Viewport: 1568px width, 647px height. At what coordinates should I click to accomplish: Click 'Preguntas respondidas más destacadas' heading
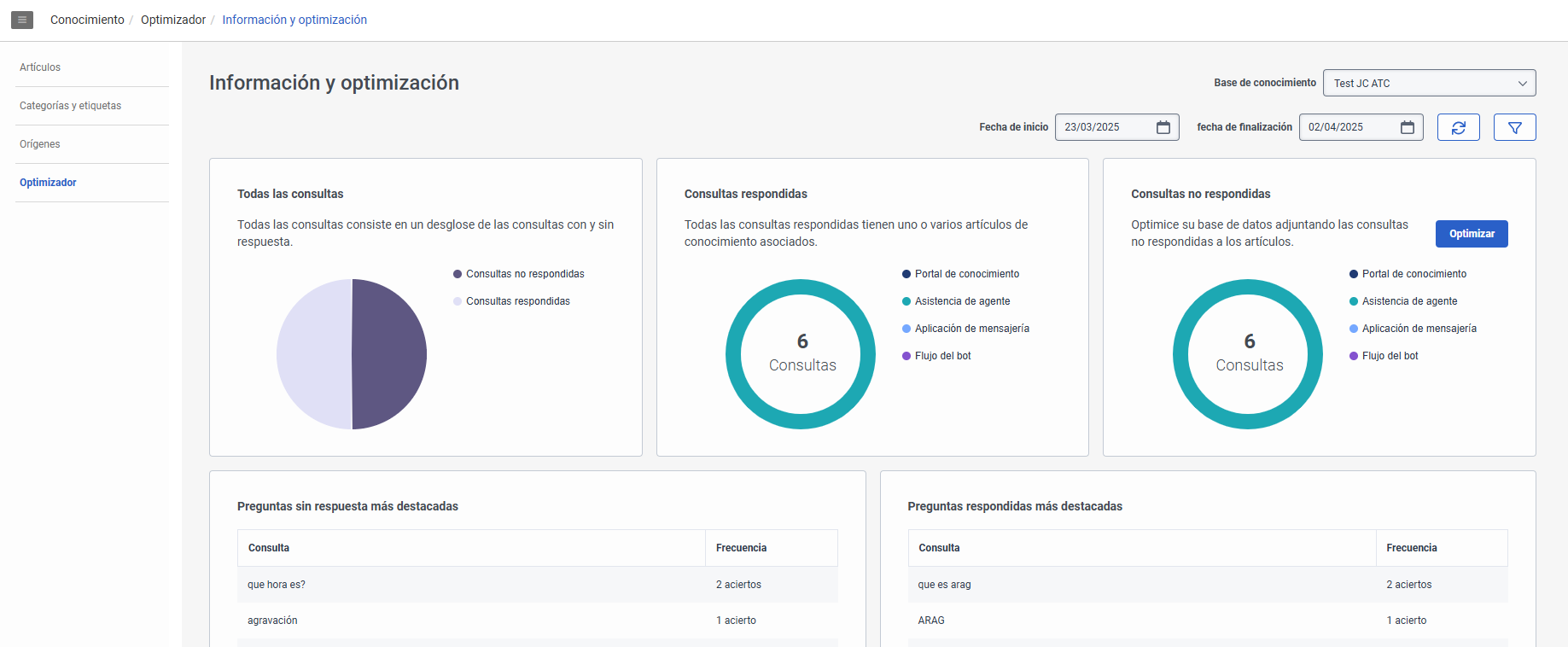point(1015,506)
